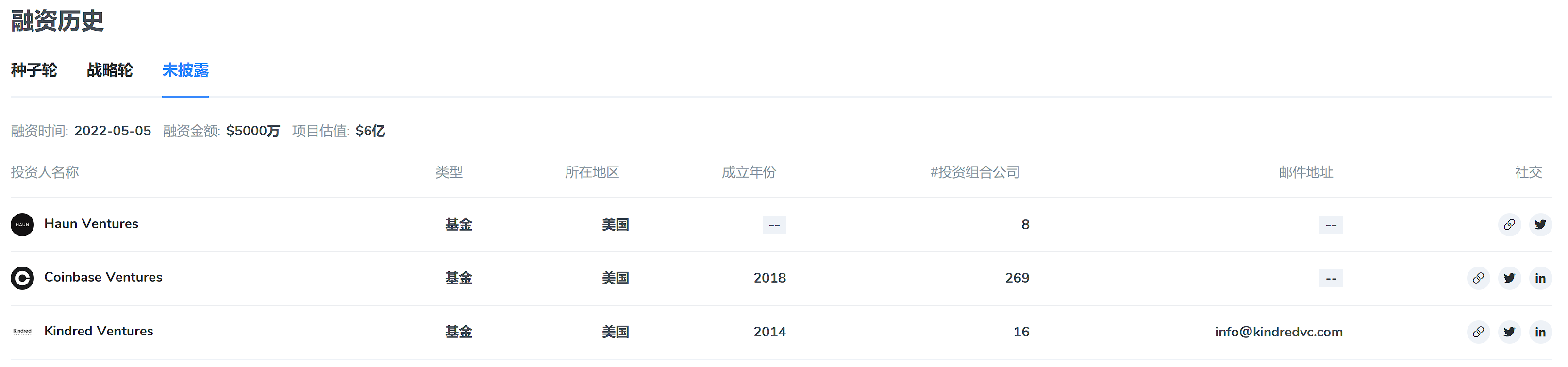Open Haun Ventures website link icon
The image size is (1568, 367).
(1509, 225)
